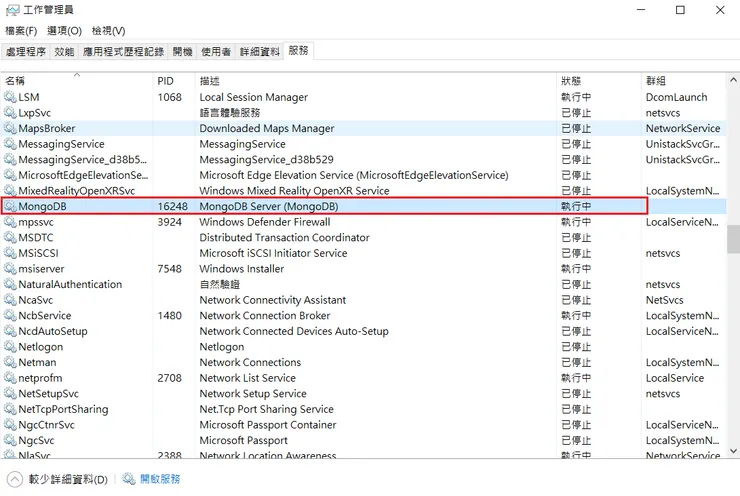Open the 詳細資料 tab
This screenshot has height=496, width=740.
(259, 51)
